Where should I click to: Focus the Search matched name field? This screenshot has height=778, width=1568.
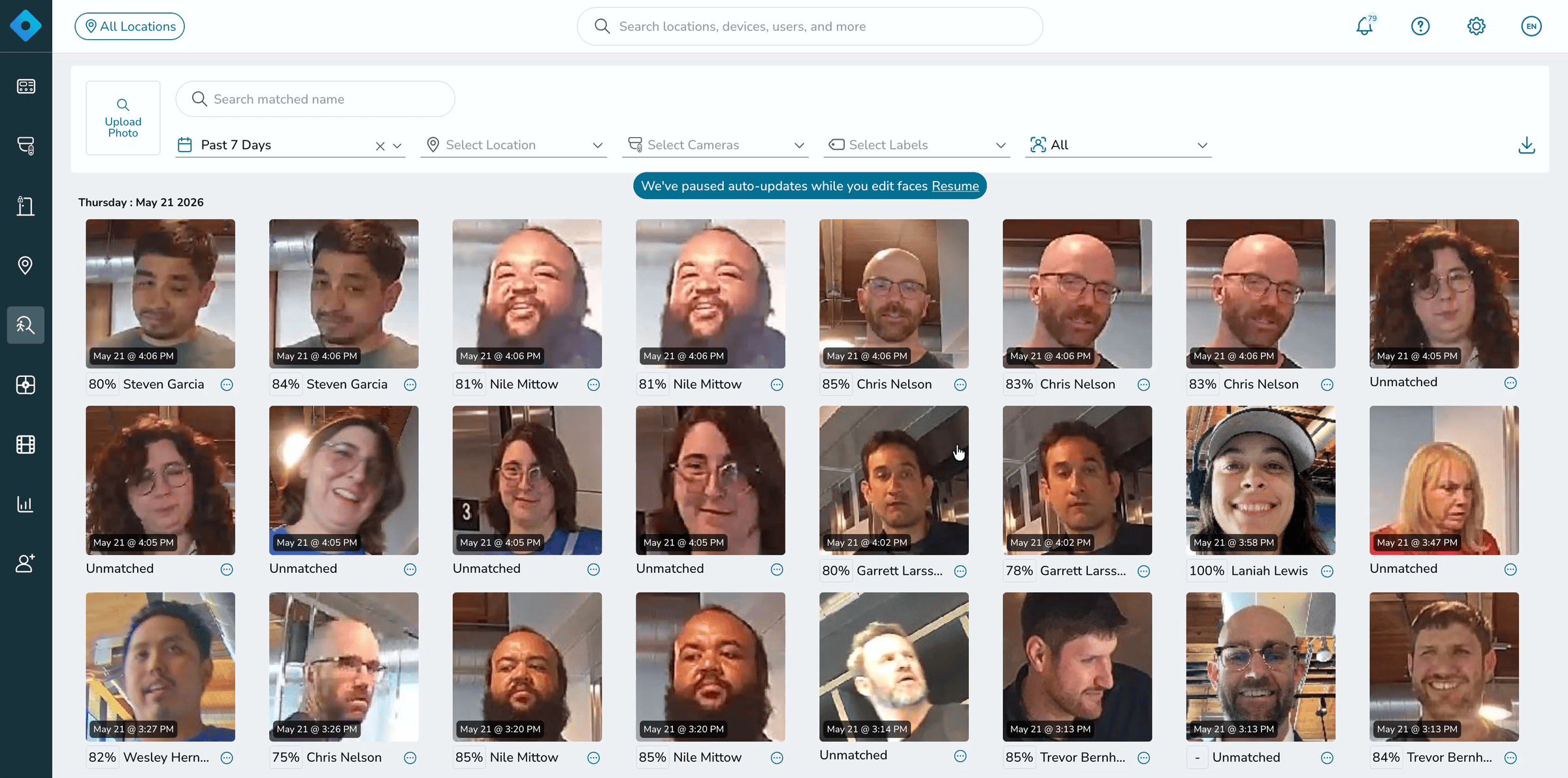[x=315, y=99]
